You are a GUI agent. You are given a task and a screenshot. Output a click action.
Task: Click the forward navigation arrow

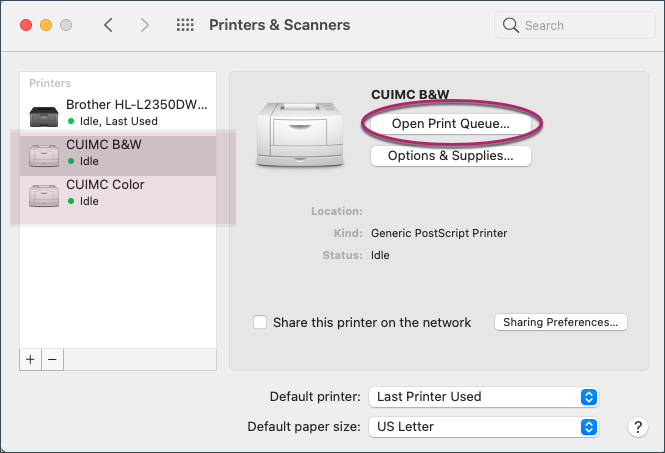pyautogui.click(x=145, y=25)
